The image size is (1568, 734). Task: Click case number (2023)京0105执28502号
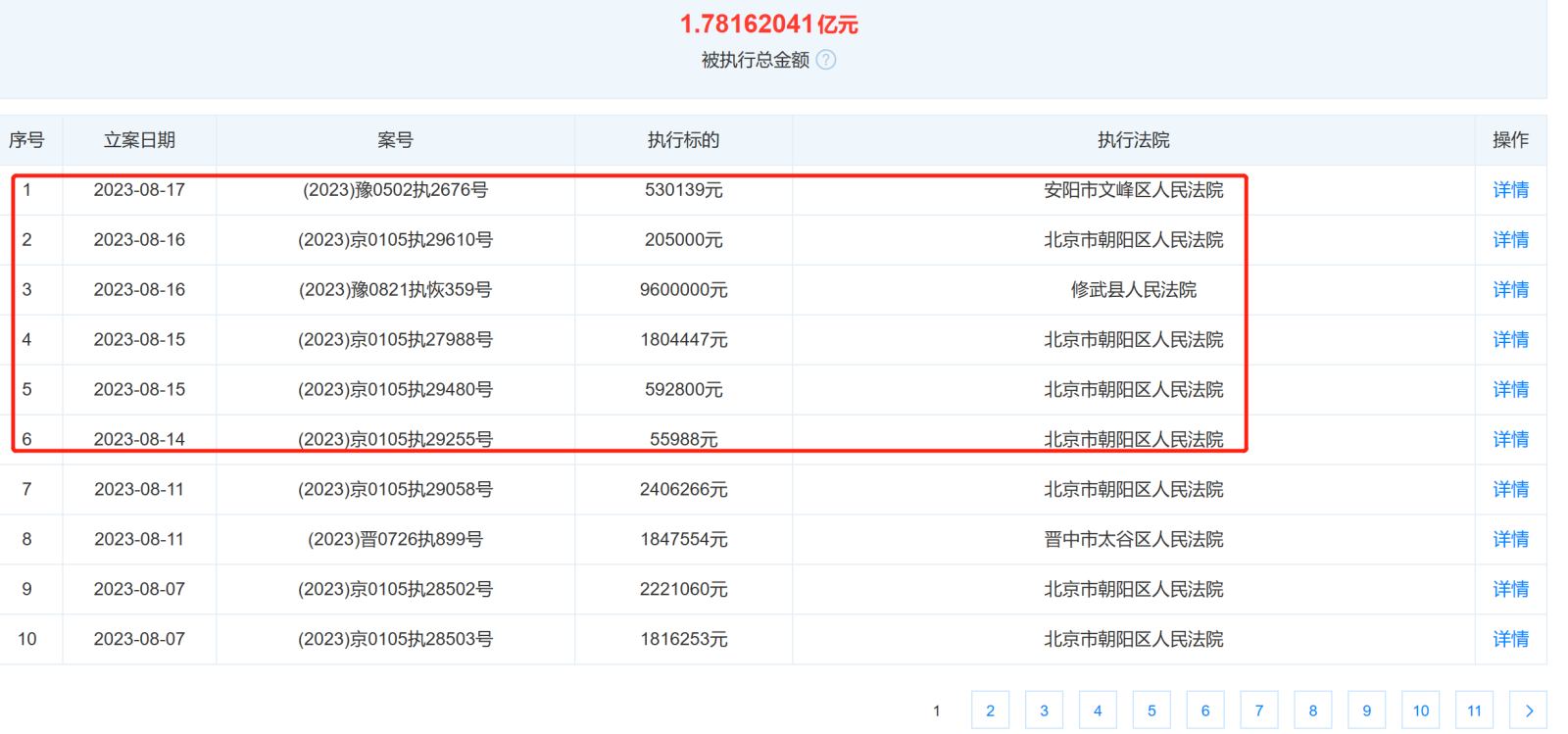[x=395, y=589]
